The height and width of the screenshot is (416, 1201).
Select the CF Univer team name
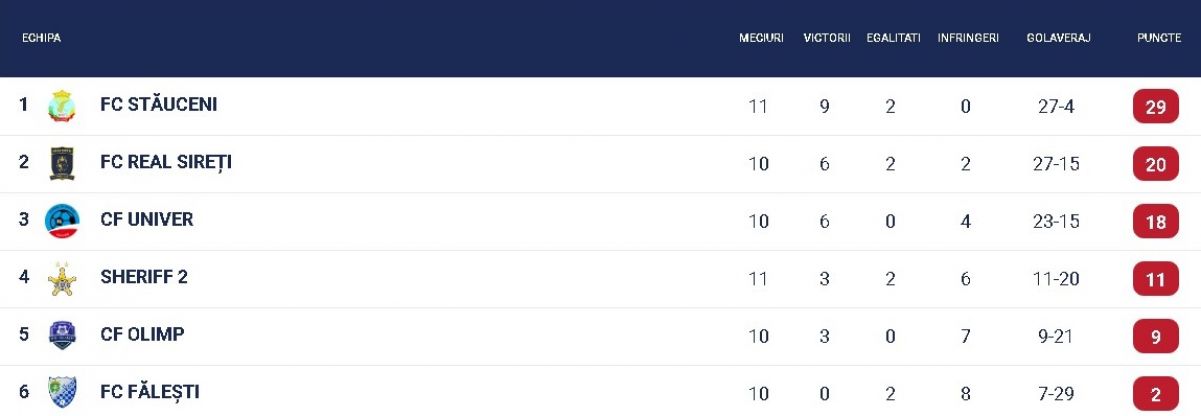pos(147,220)
